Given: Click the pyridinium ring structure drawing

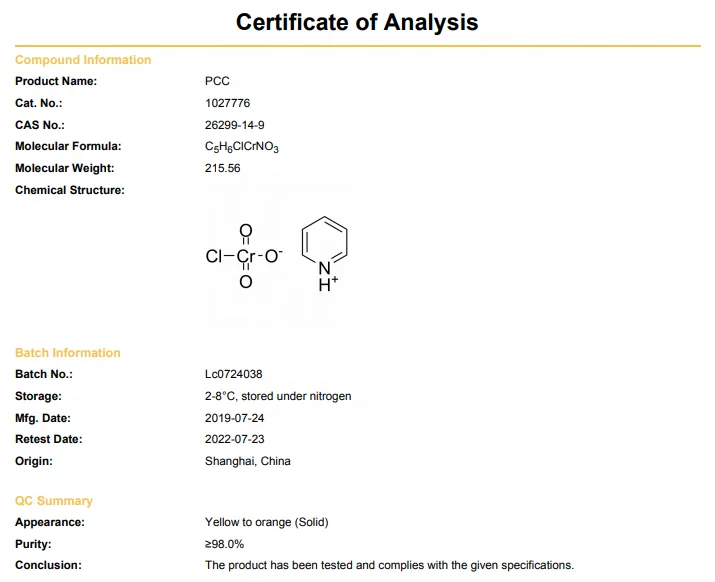Looking at the screenshot, I should 324,255.
